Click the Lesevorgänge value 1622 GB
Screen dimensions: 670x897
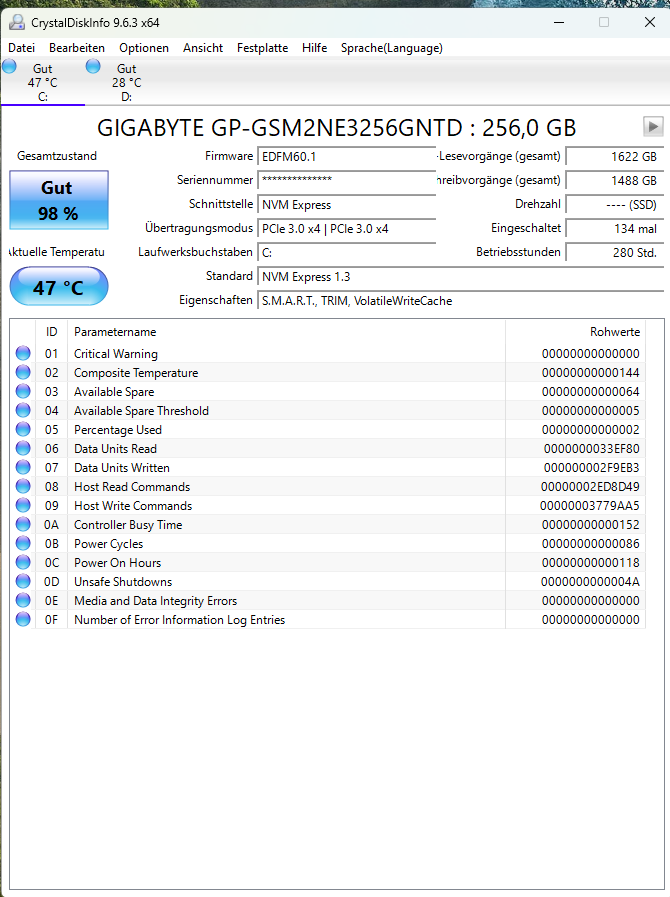[x=615, y=157]
